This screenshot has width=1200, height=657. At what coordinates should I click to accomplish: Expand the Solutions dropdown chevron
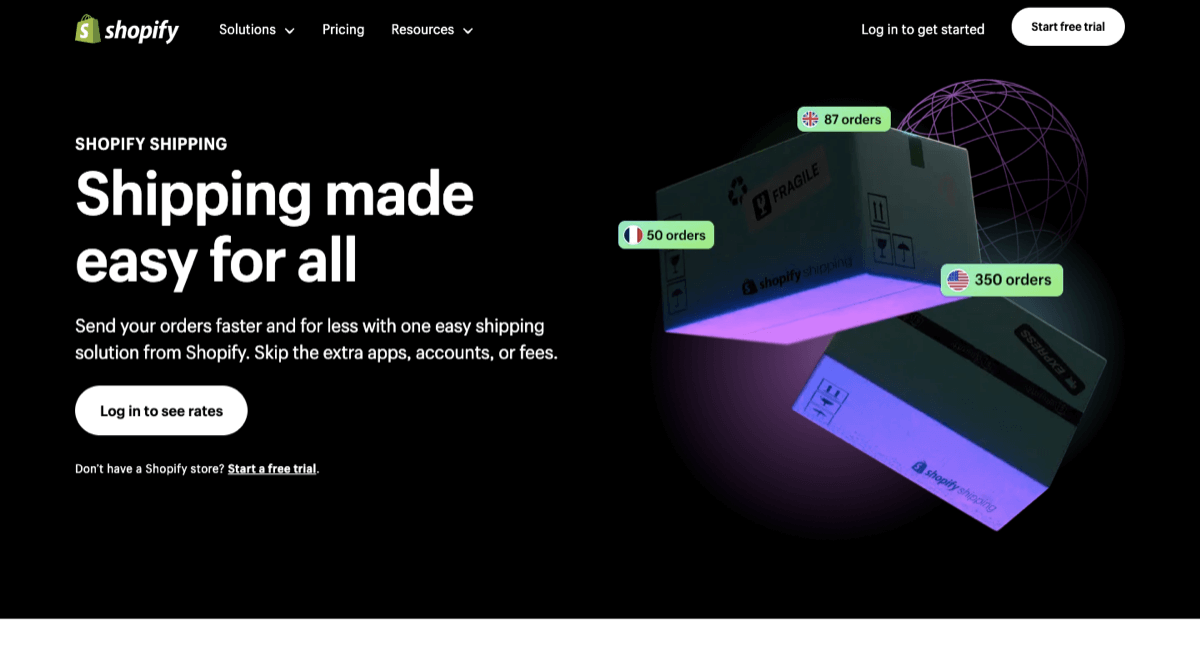(289, 31)
